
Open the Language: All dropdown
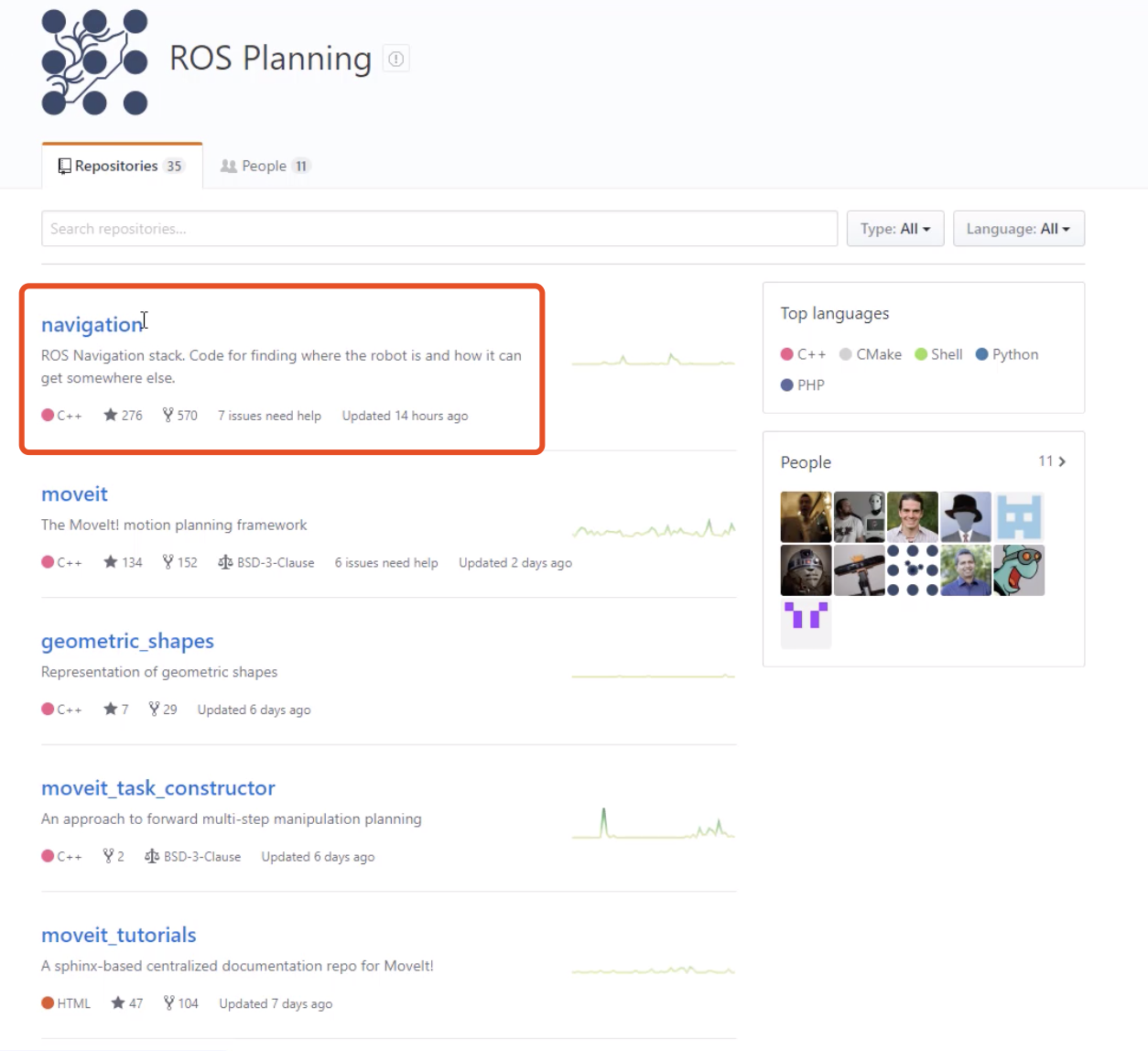pyautogui.click(x=1018, y=229)
